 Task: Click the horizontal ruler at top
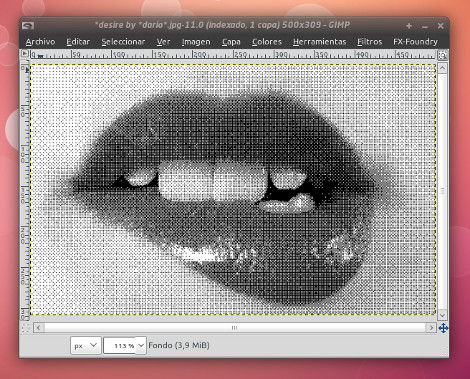tap(233, 55)
